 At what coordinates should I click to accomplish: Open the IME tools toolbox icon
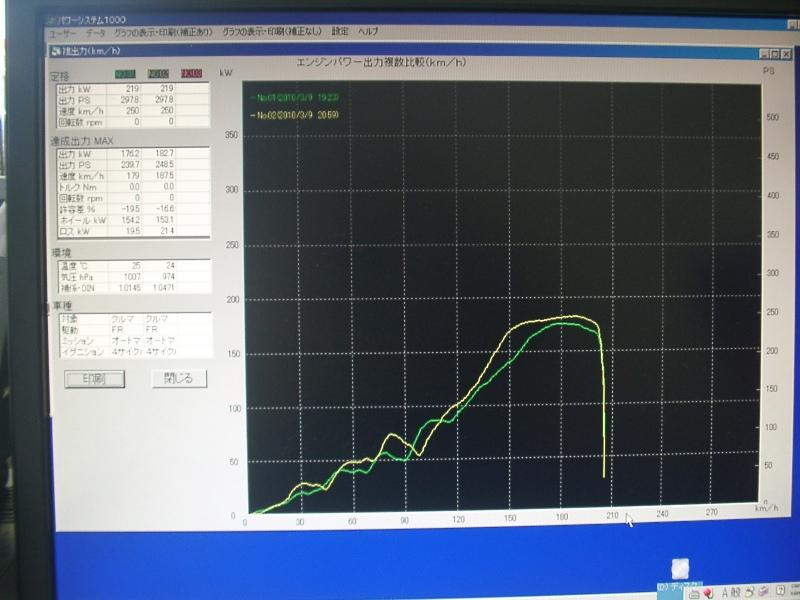click(763, 591)
